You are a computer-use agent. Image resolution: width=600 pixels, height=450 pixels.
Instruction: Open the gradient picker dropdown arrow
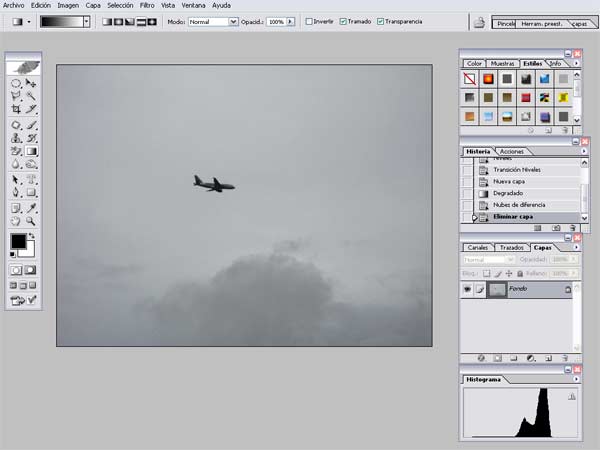[87, 22]
